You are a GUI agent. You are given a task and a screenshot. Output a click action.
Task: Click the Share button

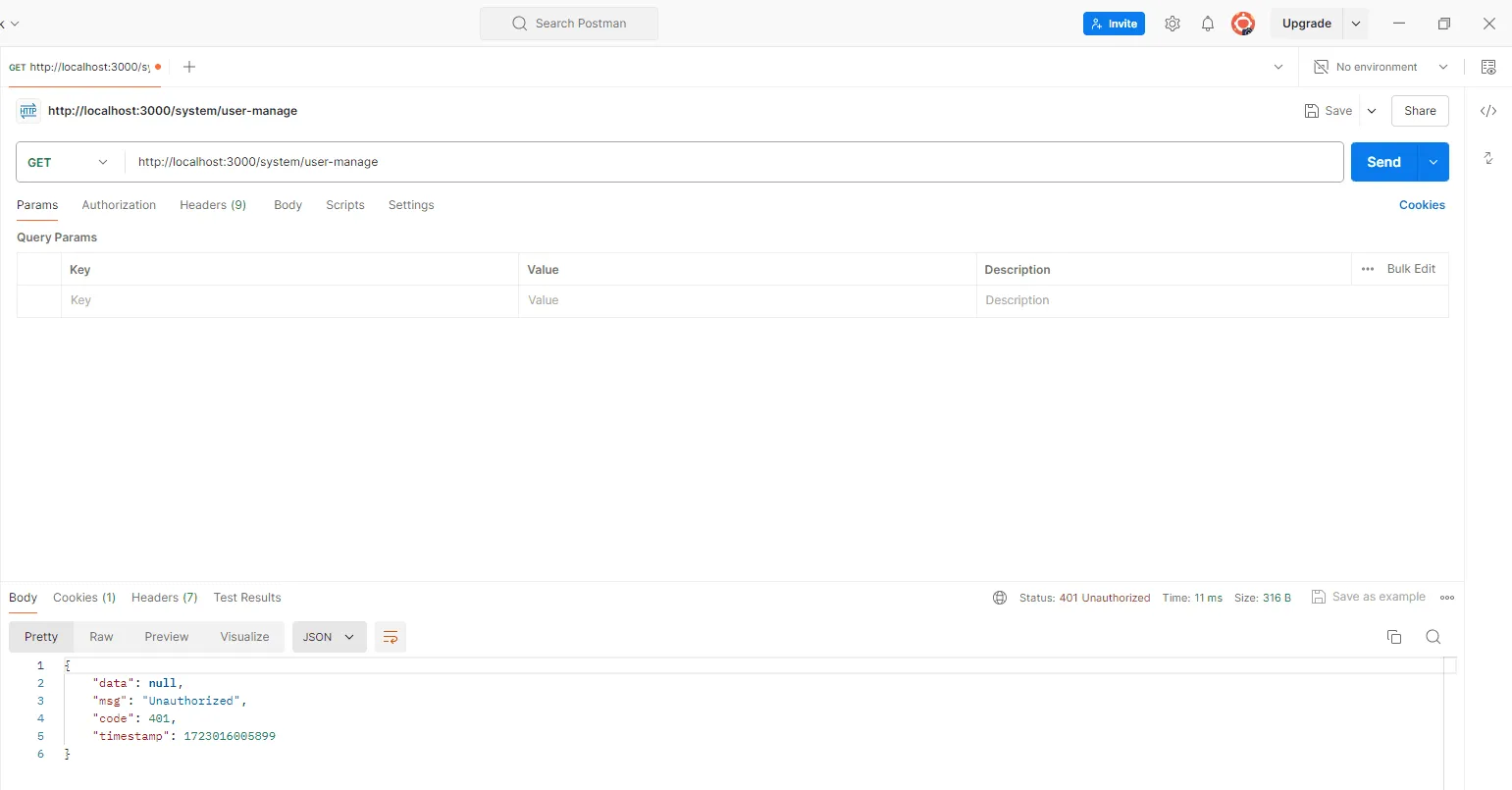(x=1420, y=111)
